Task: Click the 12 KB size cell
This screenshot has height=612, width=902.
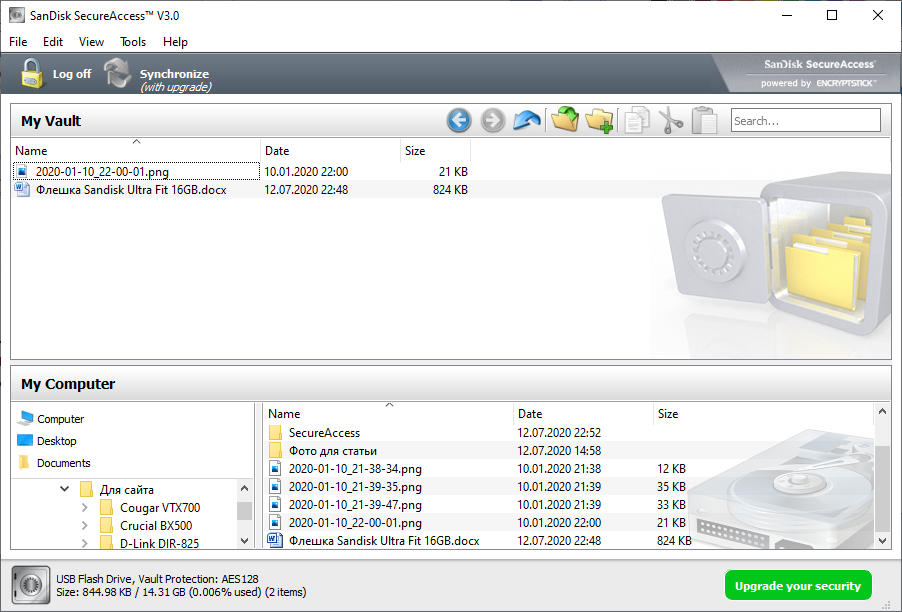Action: point(671,468)
